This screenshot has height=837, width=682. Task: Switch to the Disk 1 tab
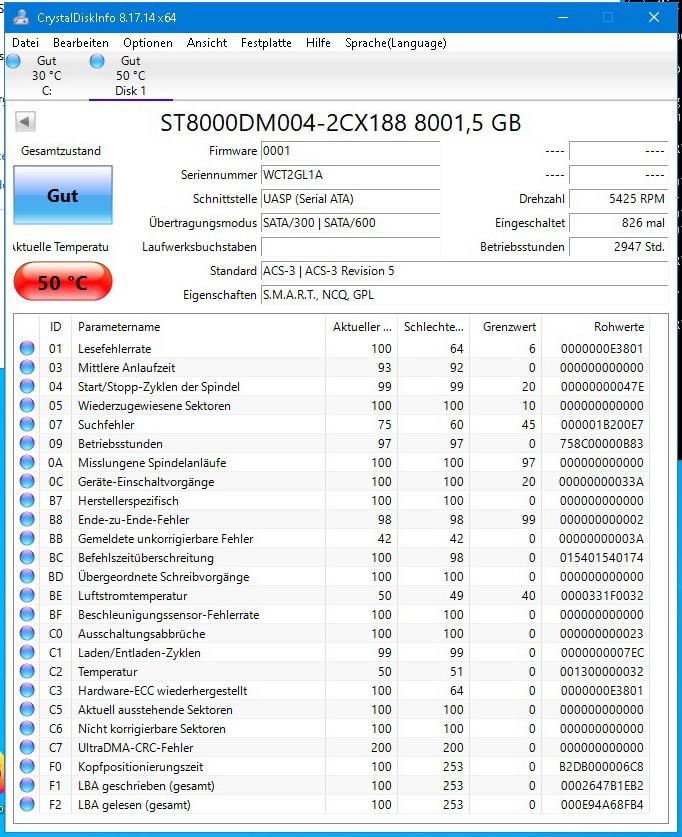pos(131,76)
